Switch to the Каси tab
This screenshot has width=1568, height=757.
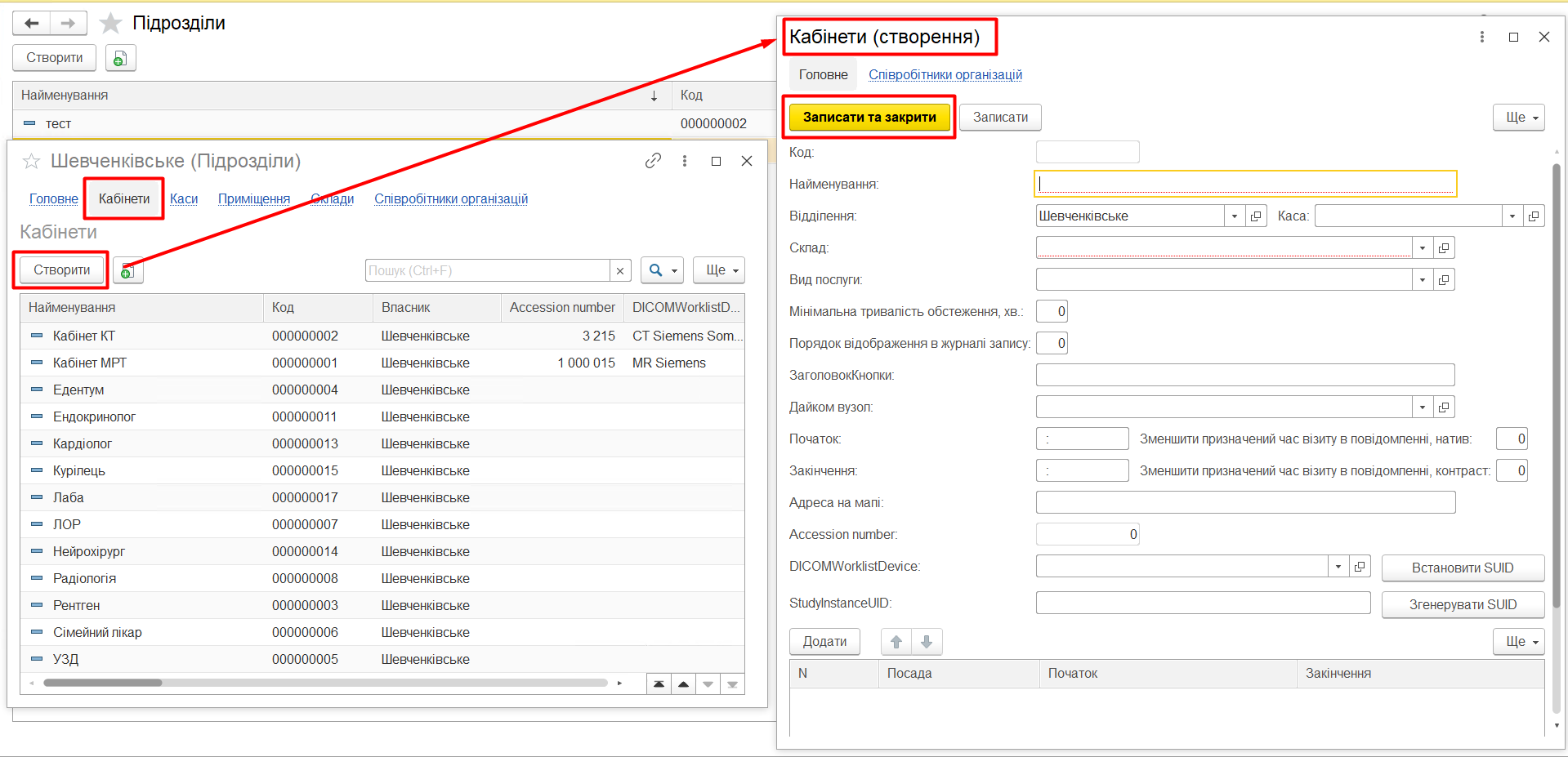184,198
